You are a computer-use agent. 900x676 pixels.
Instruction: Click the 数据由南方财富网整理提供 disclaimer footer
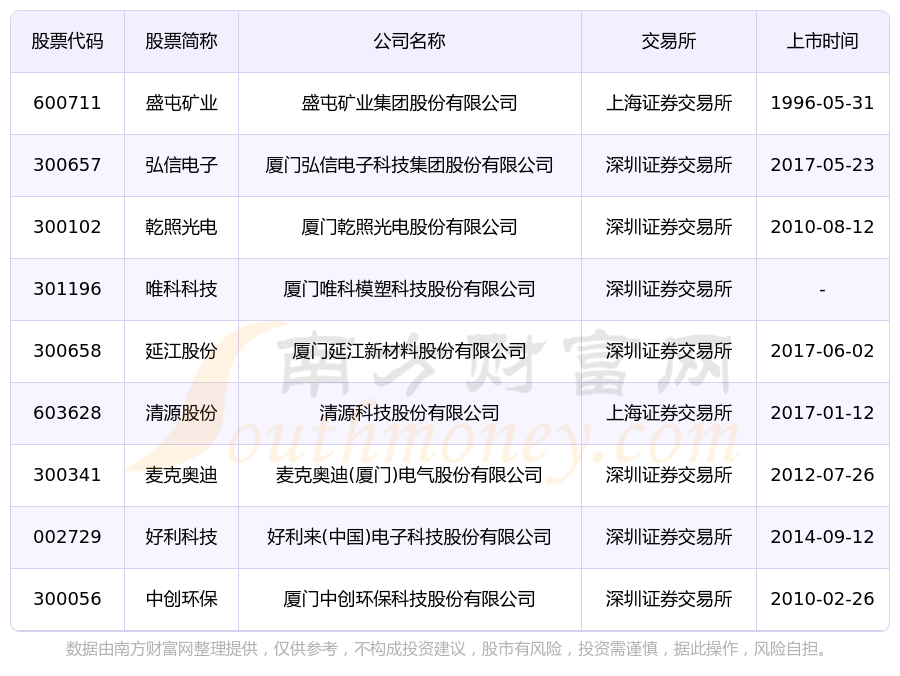pyautogui.click(x=447, y=649)
